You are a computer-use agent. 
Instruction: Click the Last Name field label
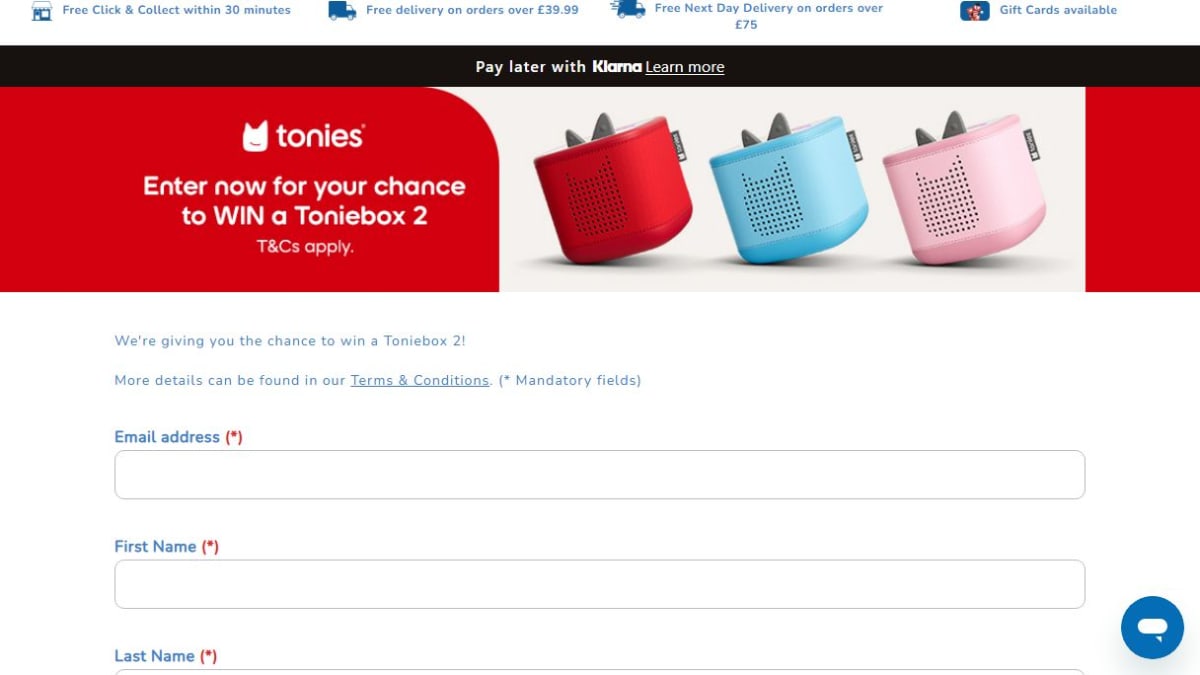pos(166,656)
